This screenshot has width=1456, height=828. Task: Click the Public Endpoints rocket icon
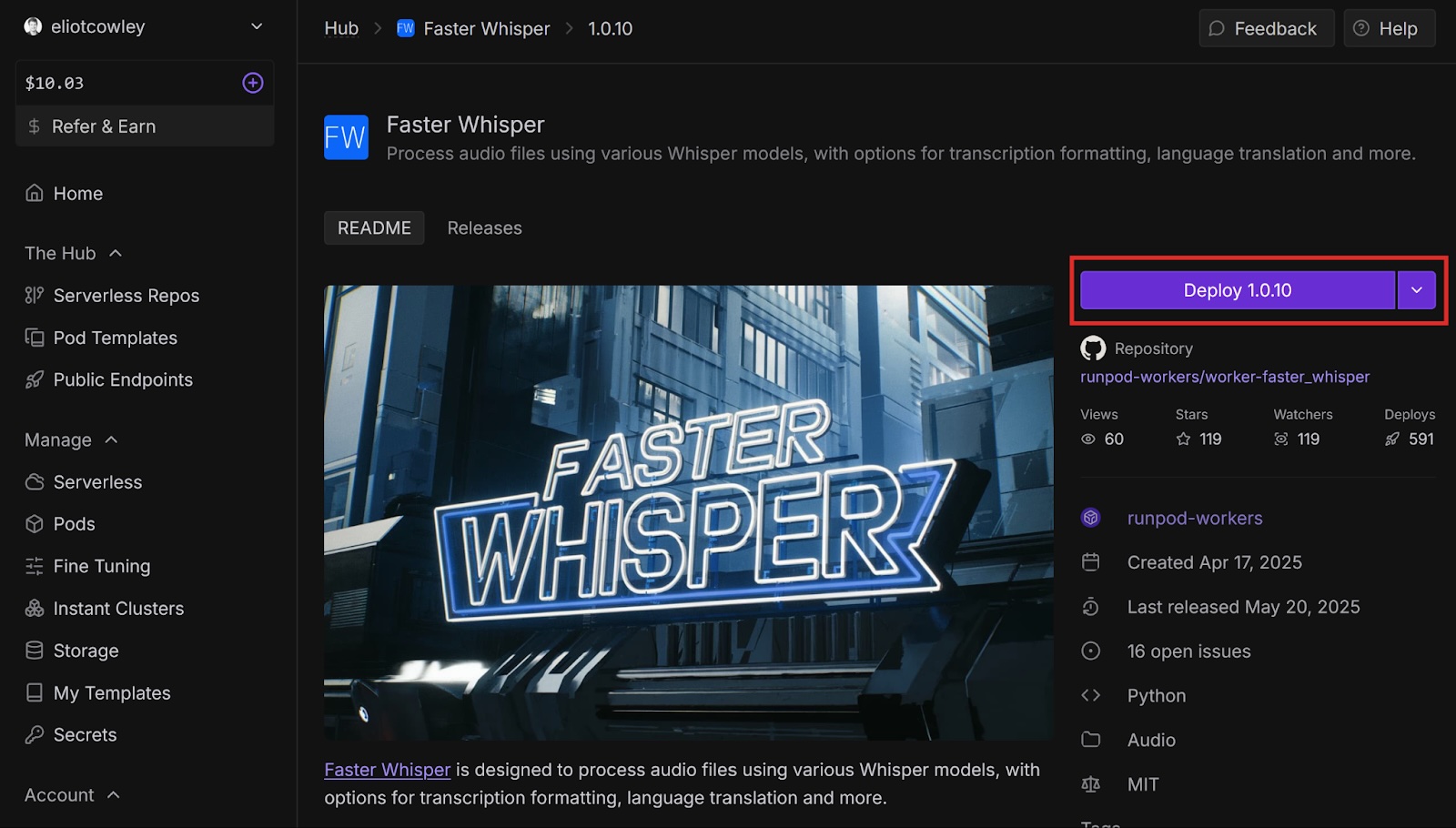pyautogui.click(x=35, y=379)
